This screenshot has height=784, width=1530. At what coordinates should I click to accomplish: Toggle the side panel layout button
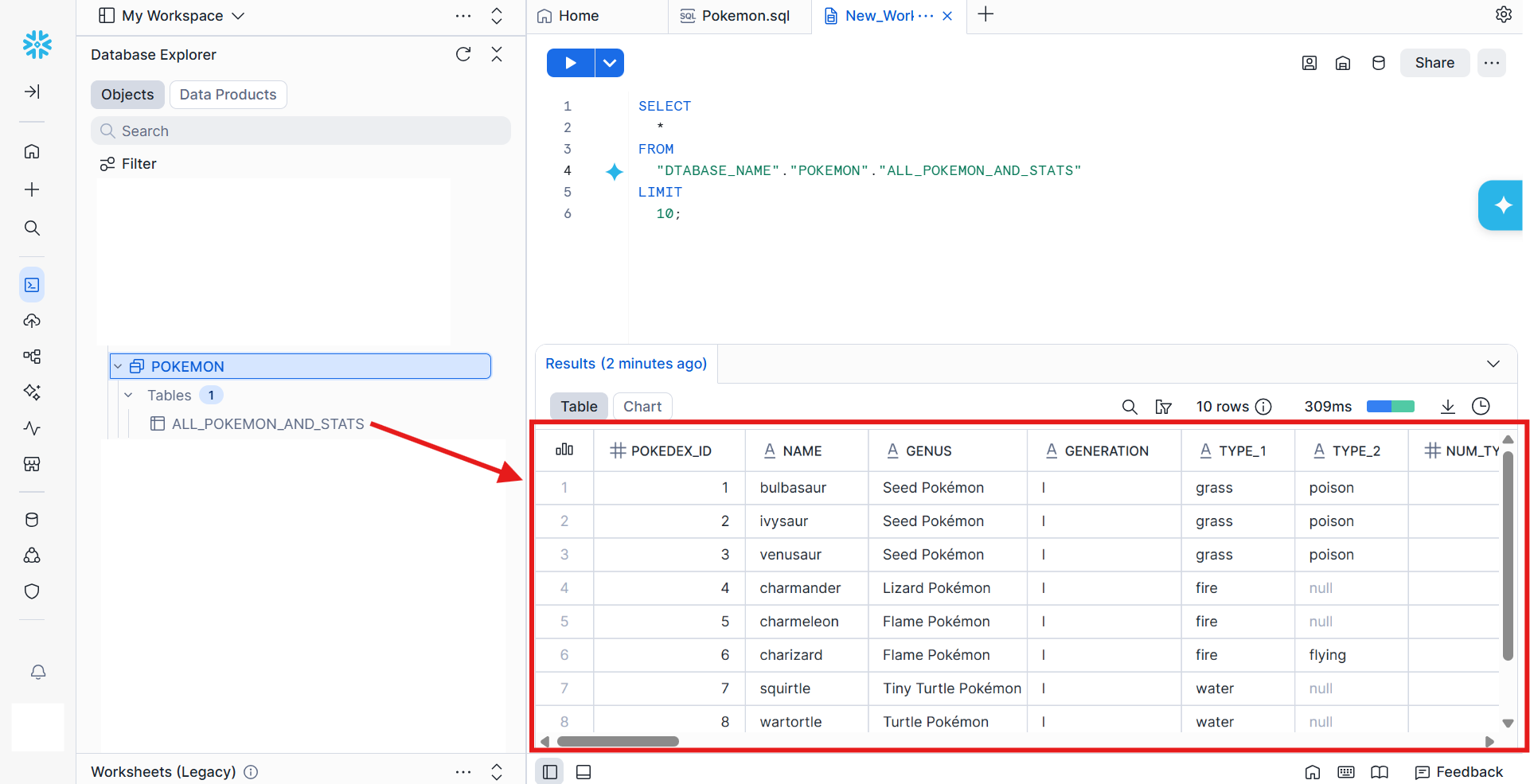point(549,772)
